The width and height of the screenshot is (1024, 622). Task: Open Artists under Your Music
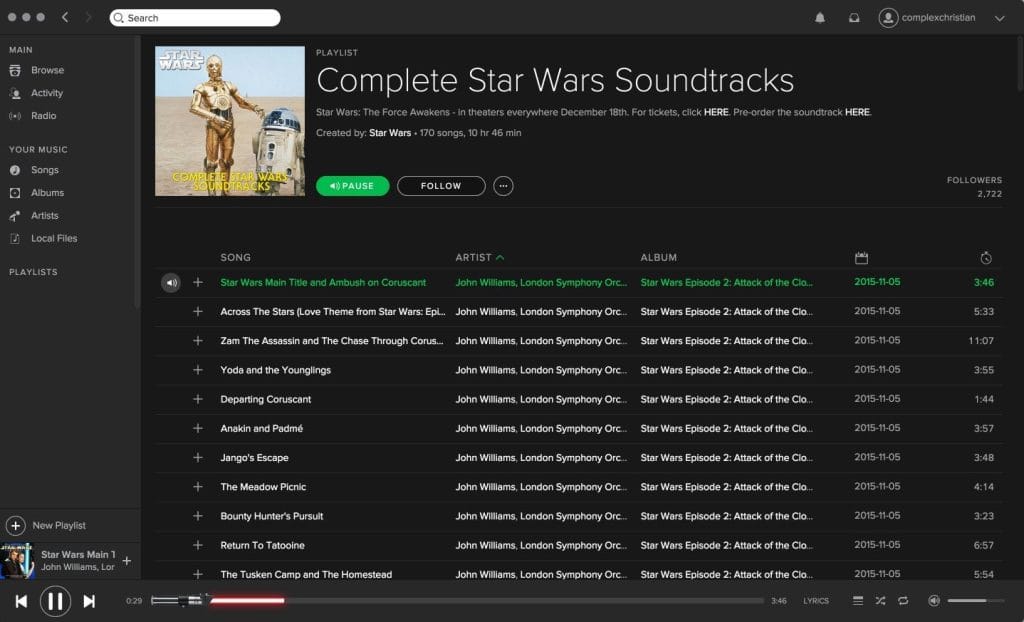click(x=45, y=216)
